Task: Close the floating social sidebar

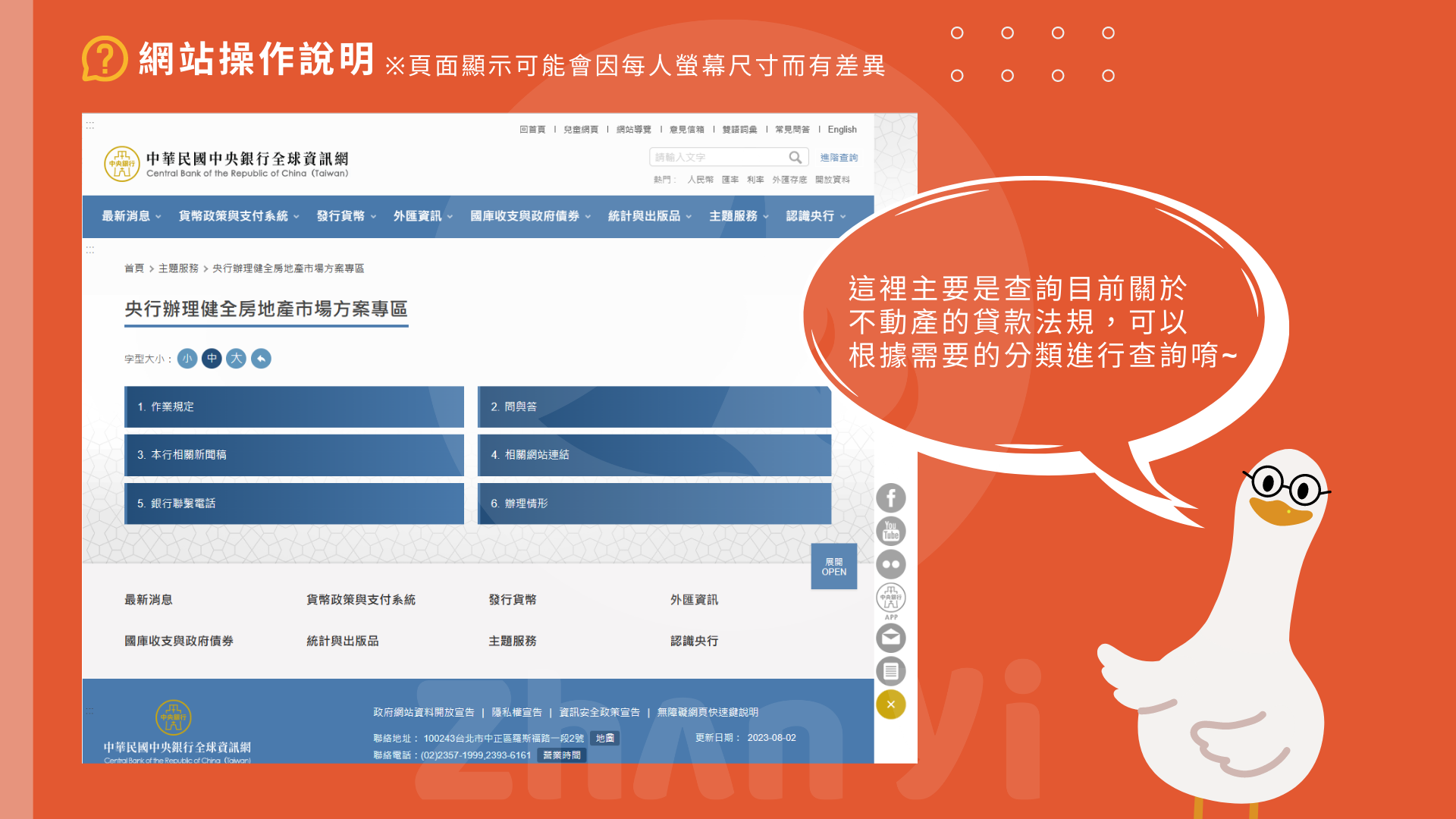Action: 891,704
